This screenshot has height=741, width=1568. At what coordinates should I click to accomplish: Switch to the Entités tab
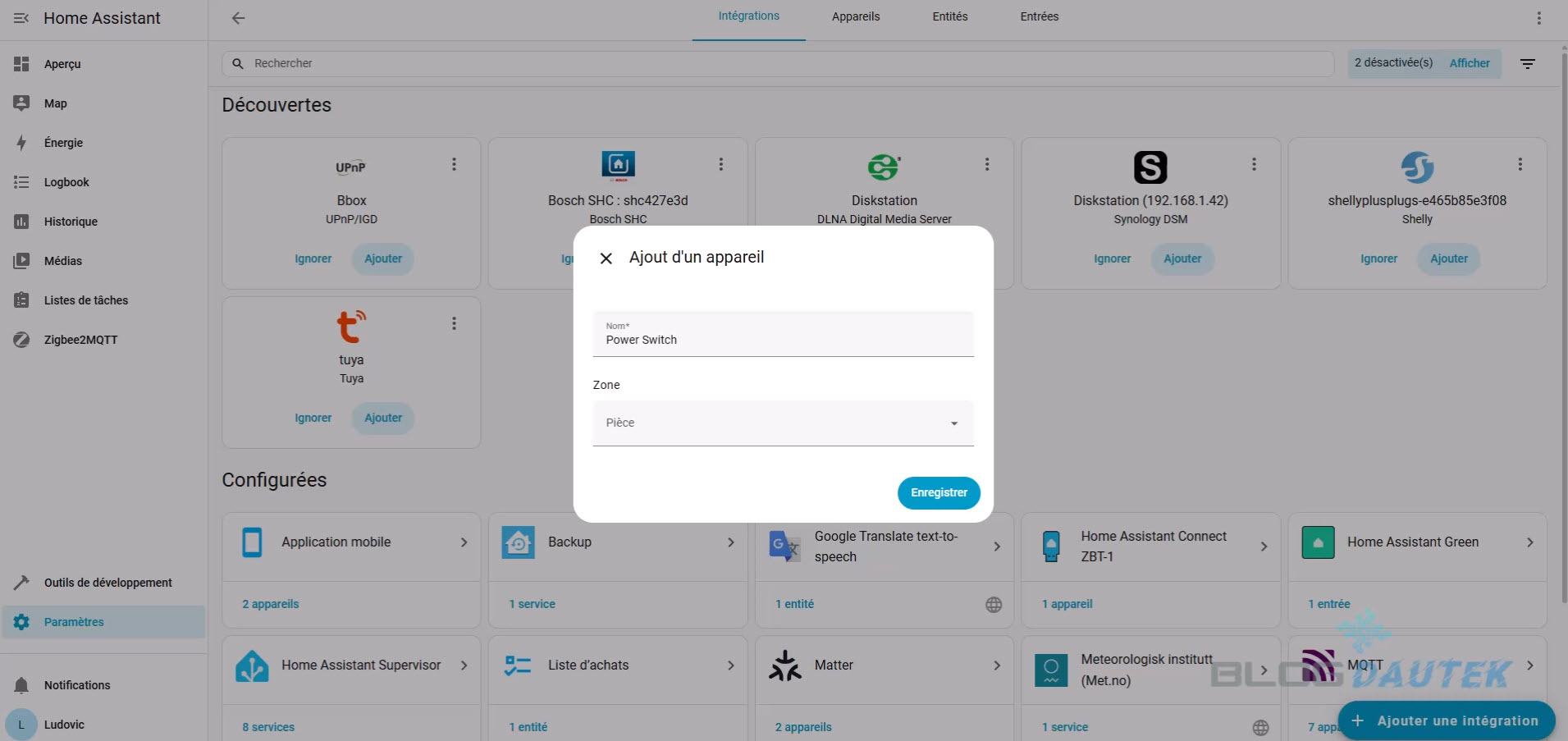[949, 16]
